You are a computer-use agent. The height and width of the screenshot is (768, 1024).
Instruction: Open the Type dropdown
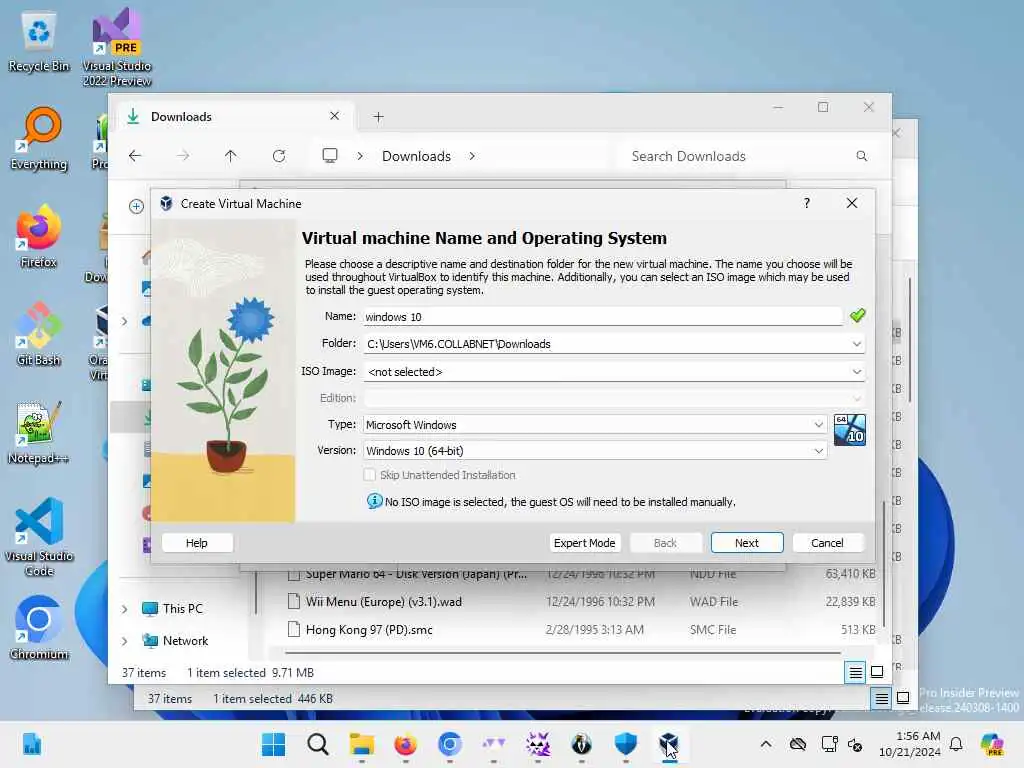click(x=818, y=424)
